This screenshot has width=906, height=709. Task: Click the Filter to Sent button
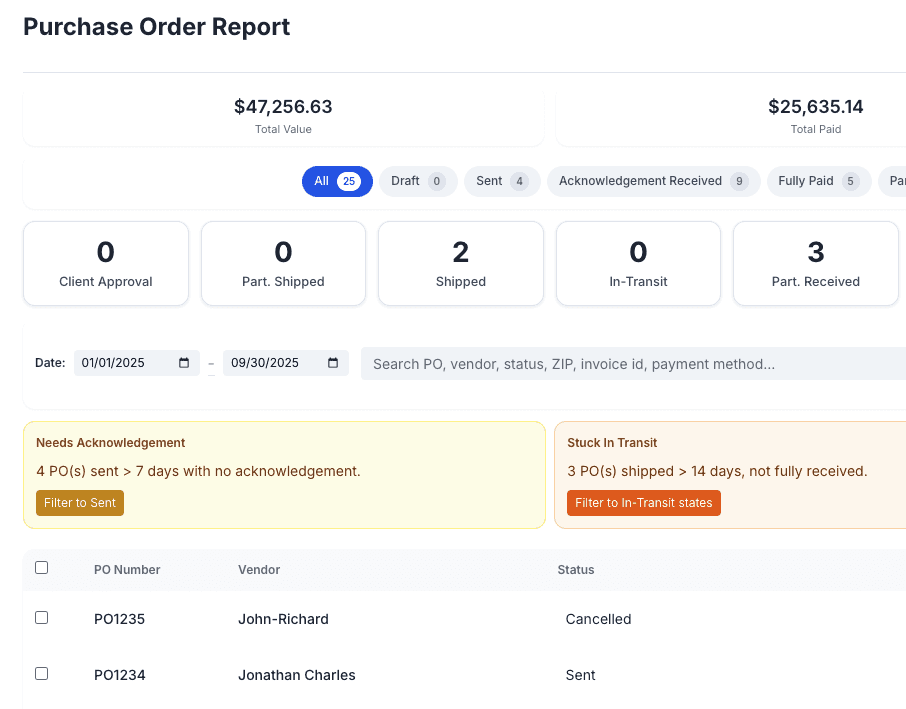click(80, 503)
